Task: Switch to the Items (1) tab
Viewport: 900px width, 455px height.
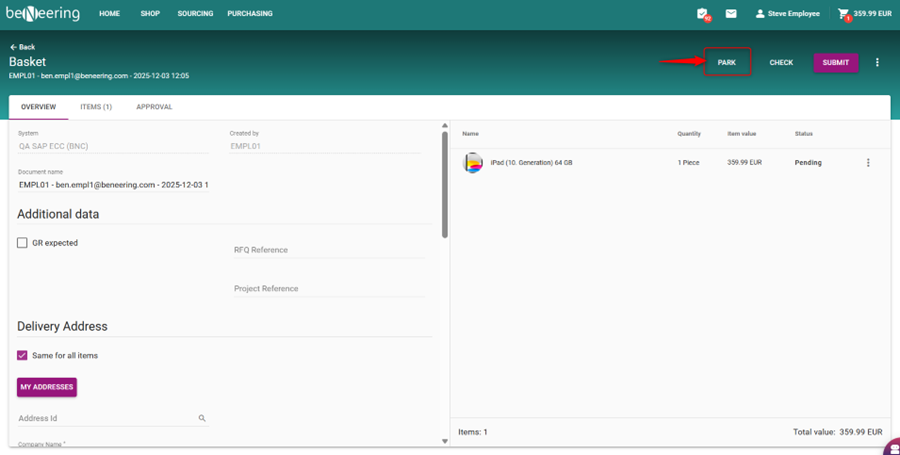Action: (x=96, y=107)
